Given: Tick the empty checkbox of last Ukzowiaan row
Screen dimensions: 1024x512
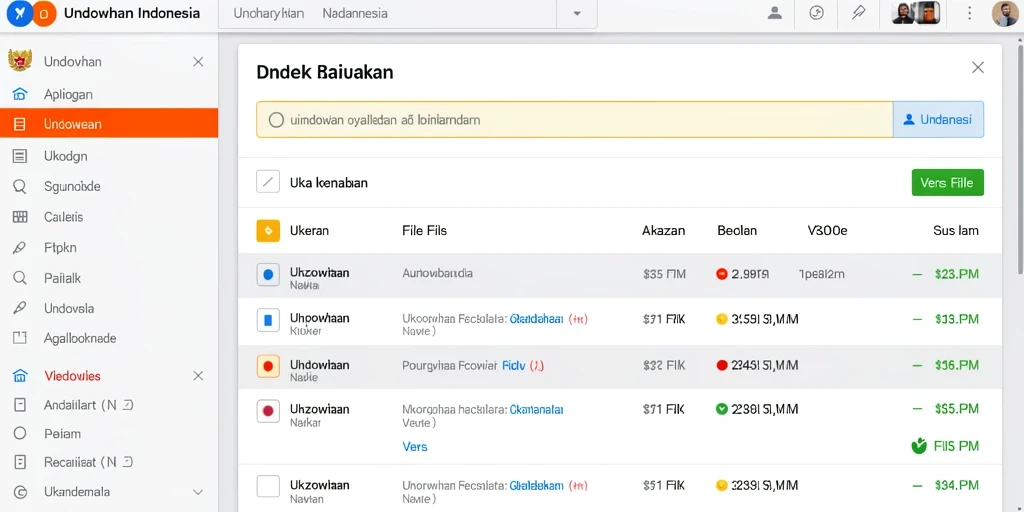Looking at the screenshot, I should 268,486.
